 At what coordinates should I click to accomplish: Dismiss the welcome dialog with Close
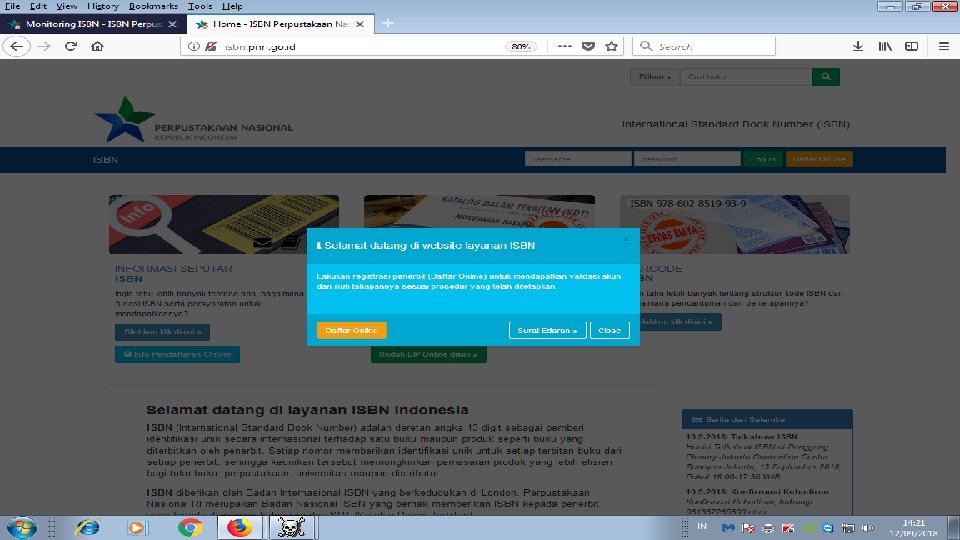coord(609,330)
